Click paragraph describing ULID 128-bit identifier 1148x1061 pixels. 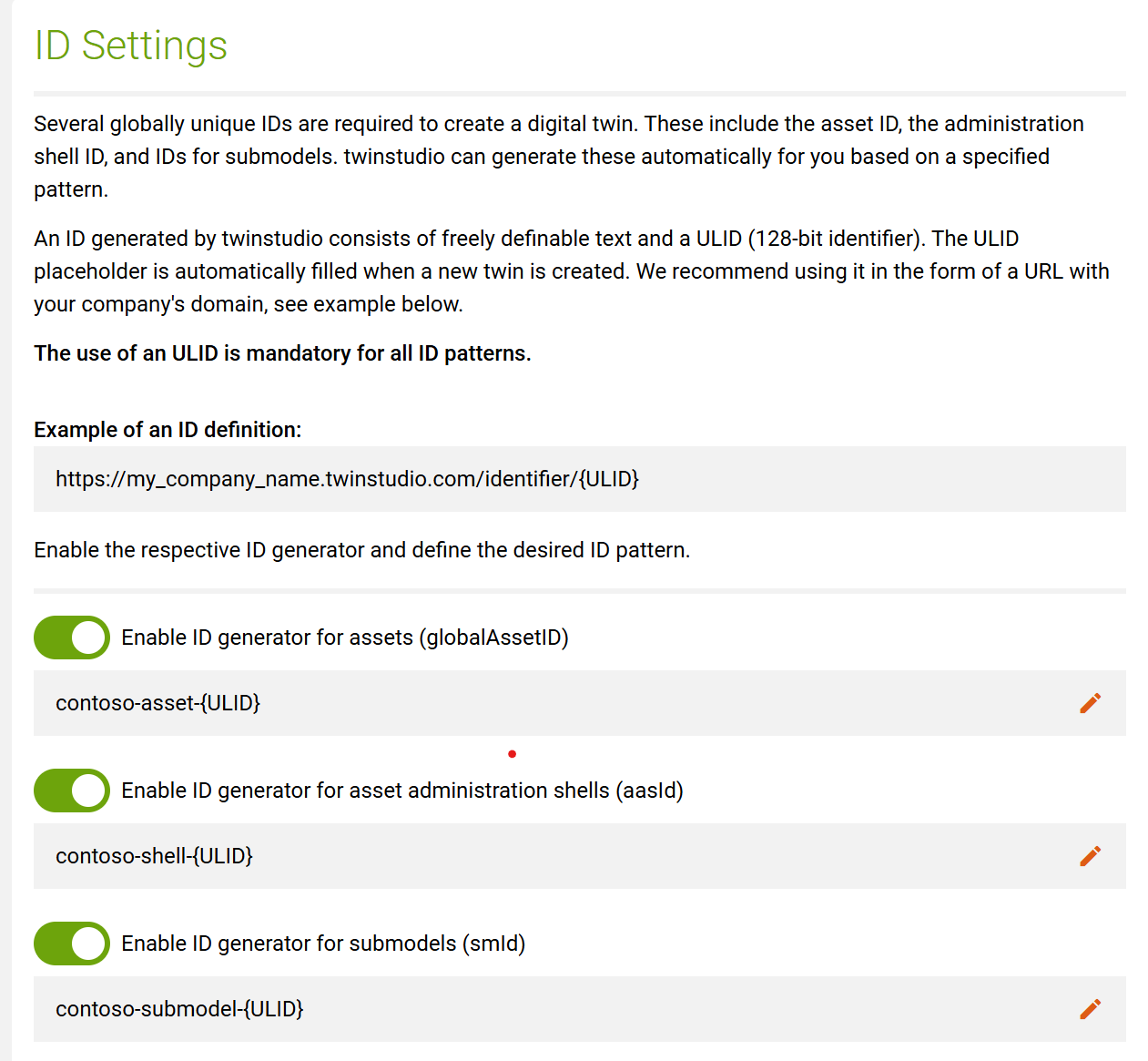[571, 271]
